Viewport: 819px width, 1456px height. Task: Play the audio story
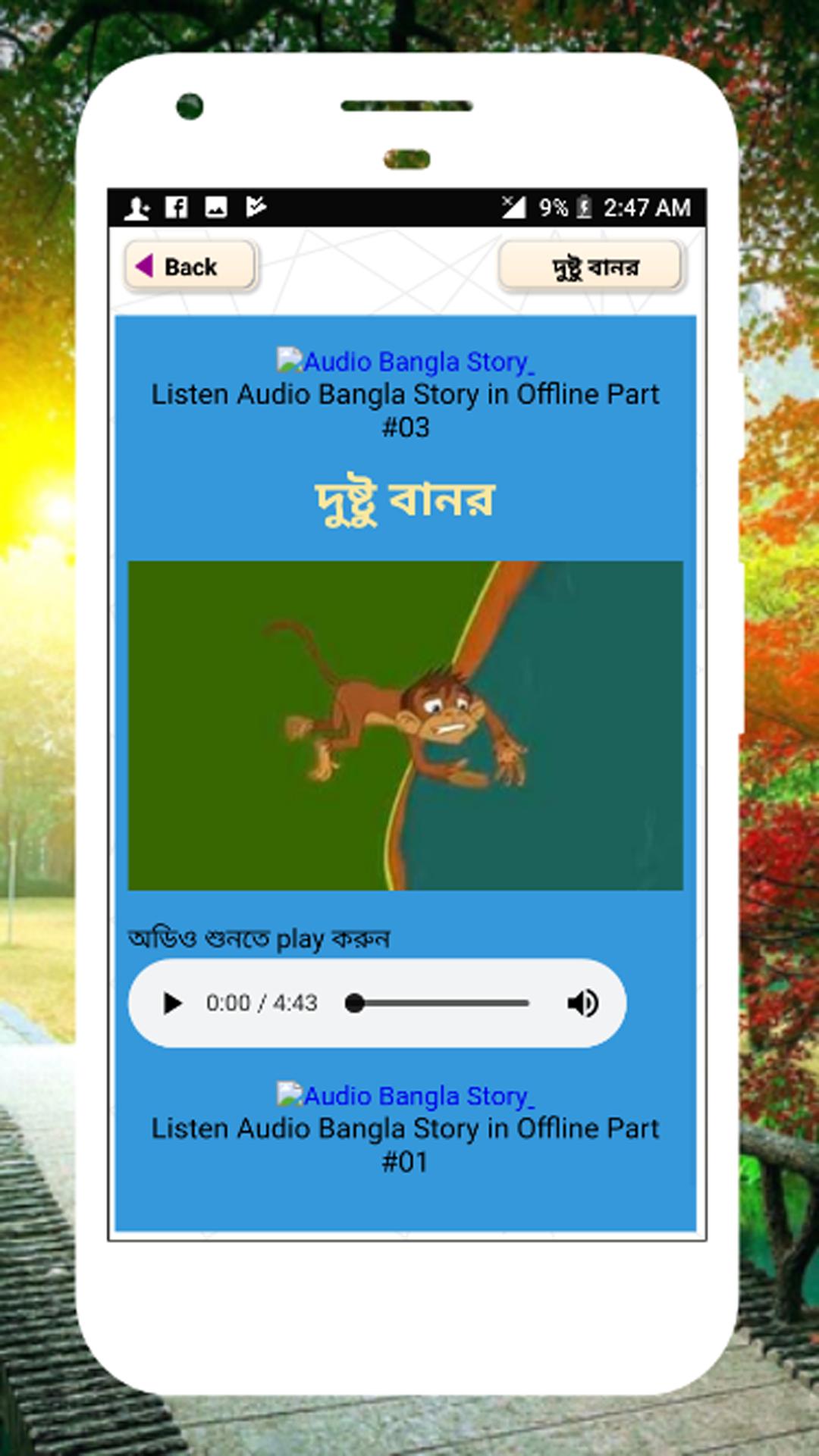pyautogui.click(x=173, y=1004)
